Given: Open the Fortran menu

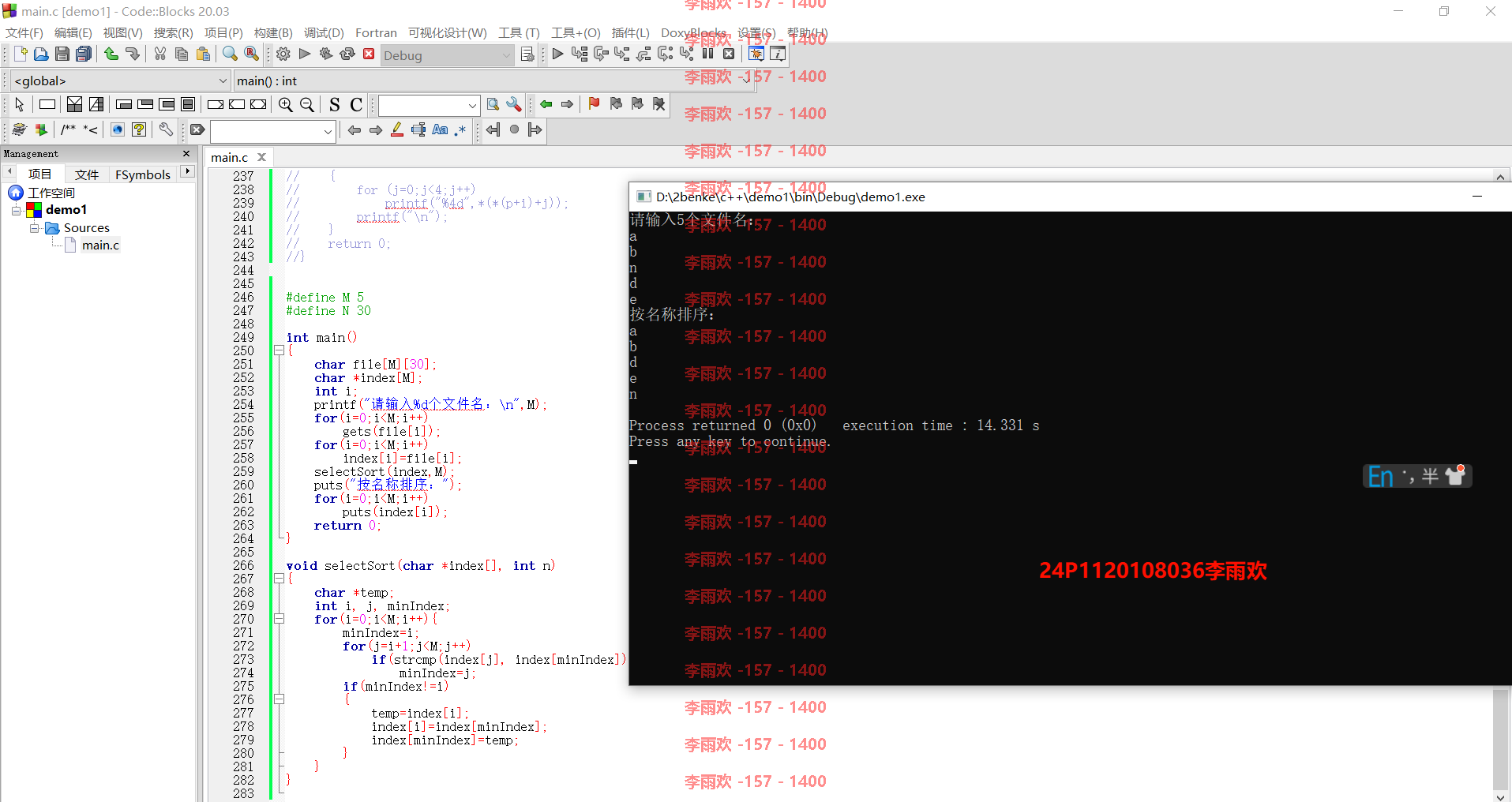Looking at the screenshot, I should point(376,32).
